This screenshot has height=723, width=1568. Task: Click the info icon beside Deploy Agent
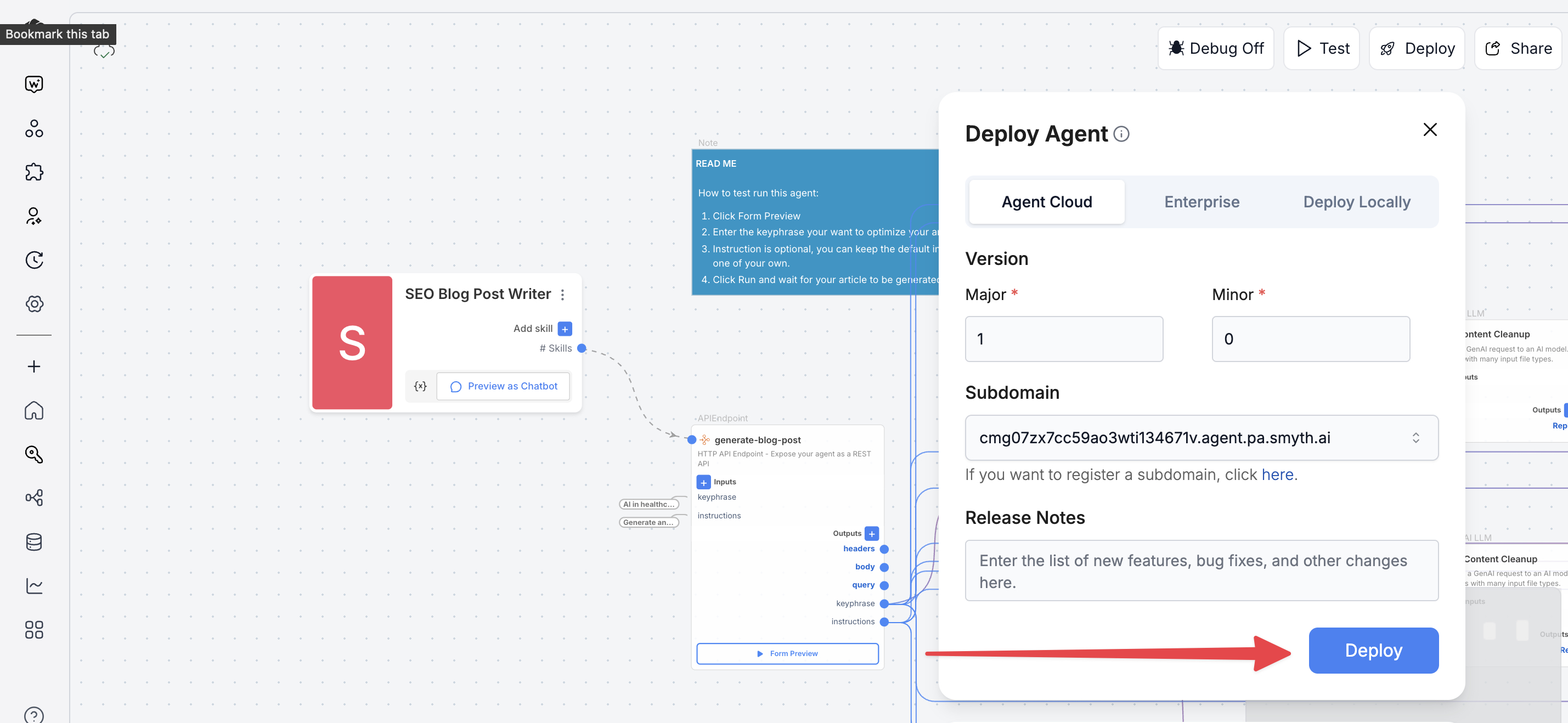point(1121,134)
